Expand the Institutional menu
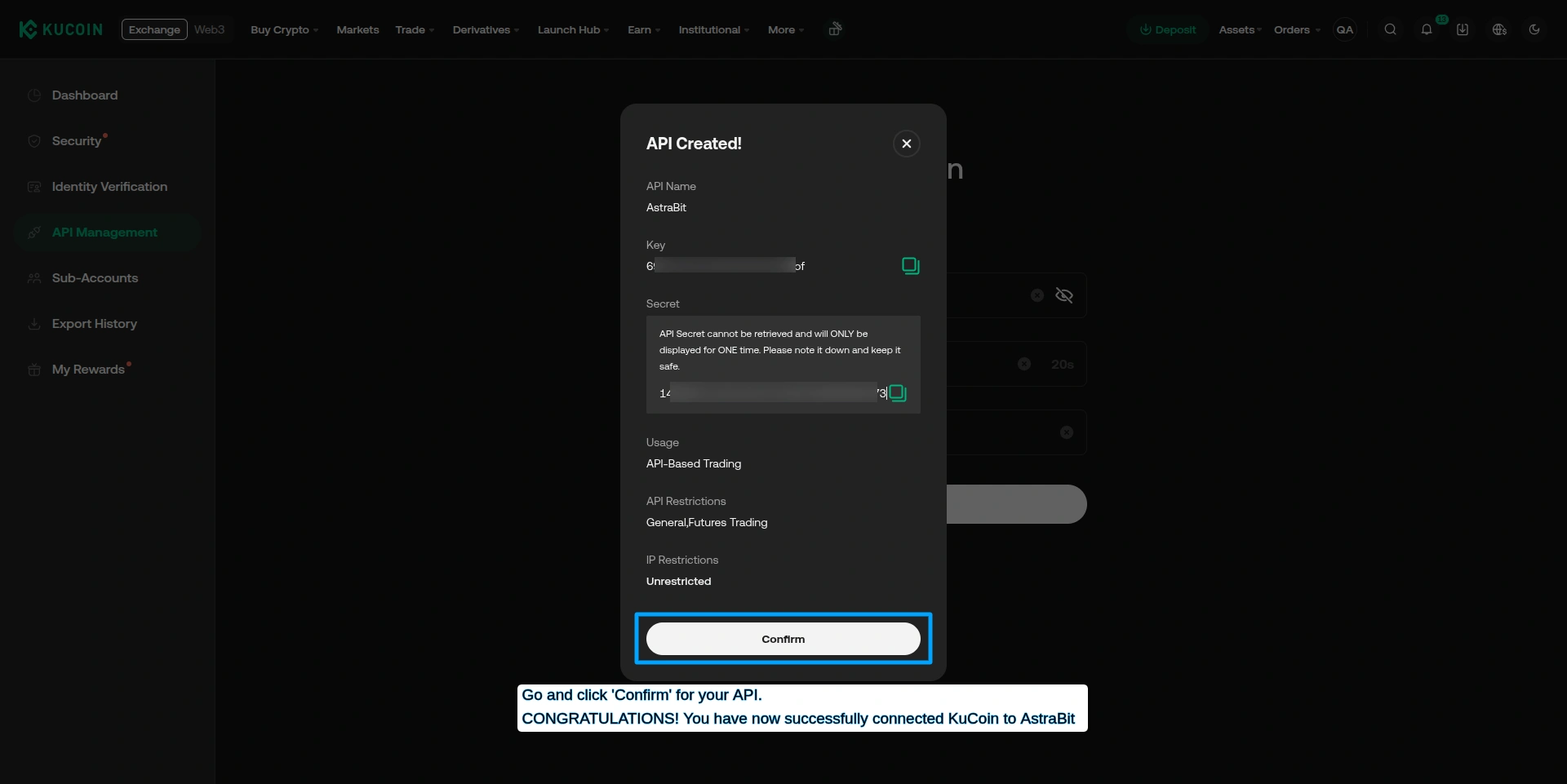Screen dimensions: 1567x784 pos(713,29)
